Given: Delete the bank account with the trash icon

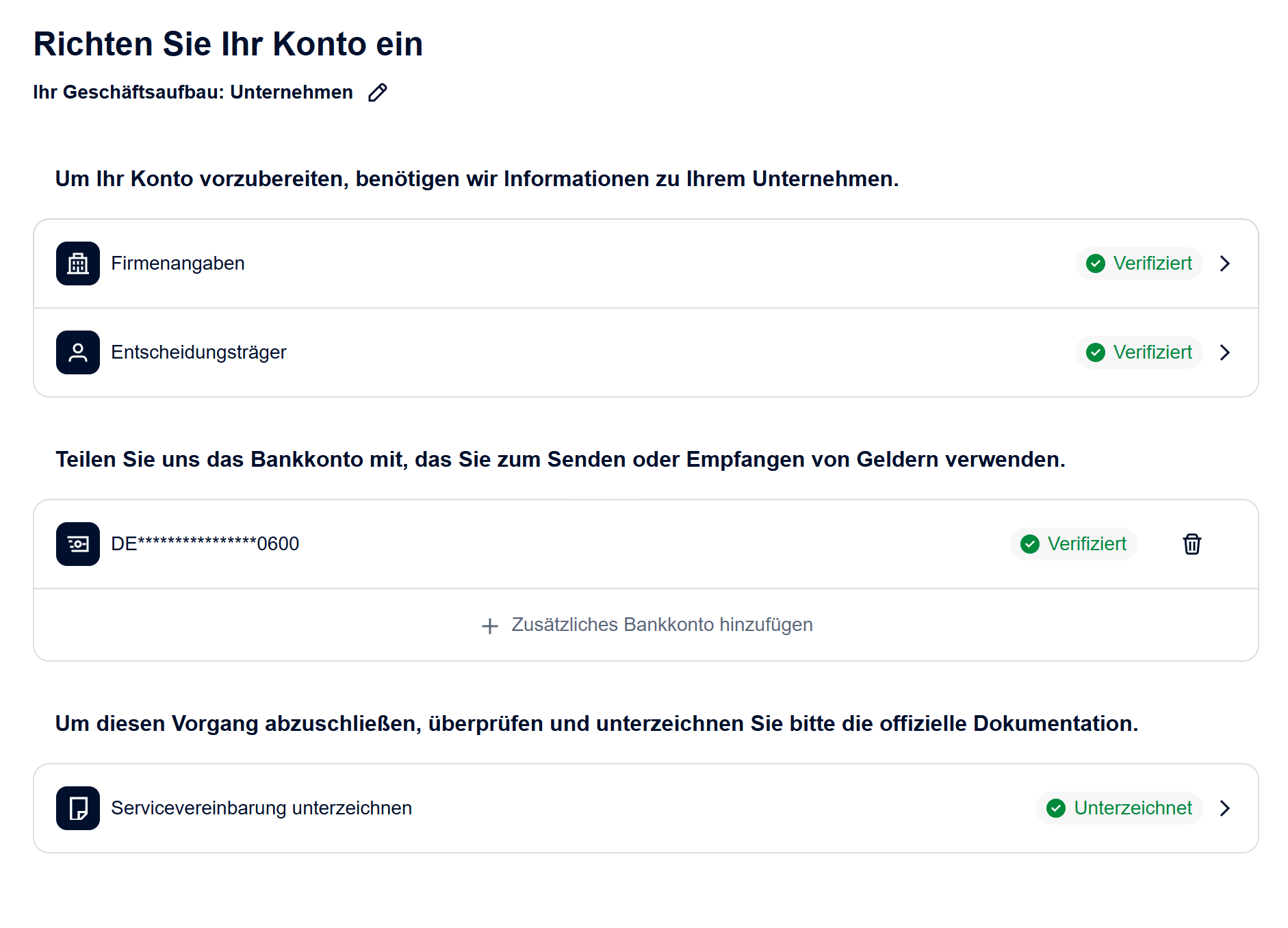Looking at the screenshot, I should point(1192,544).
